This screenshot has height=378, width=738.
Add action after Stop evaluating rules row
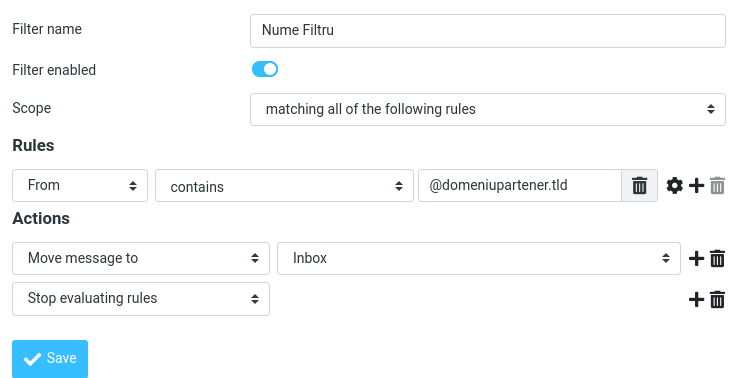tap(696, 299)
